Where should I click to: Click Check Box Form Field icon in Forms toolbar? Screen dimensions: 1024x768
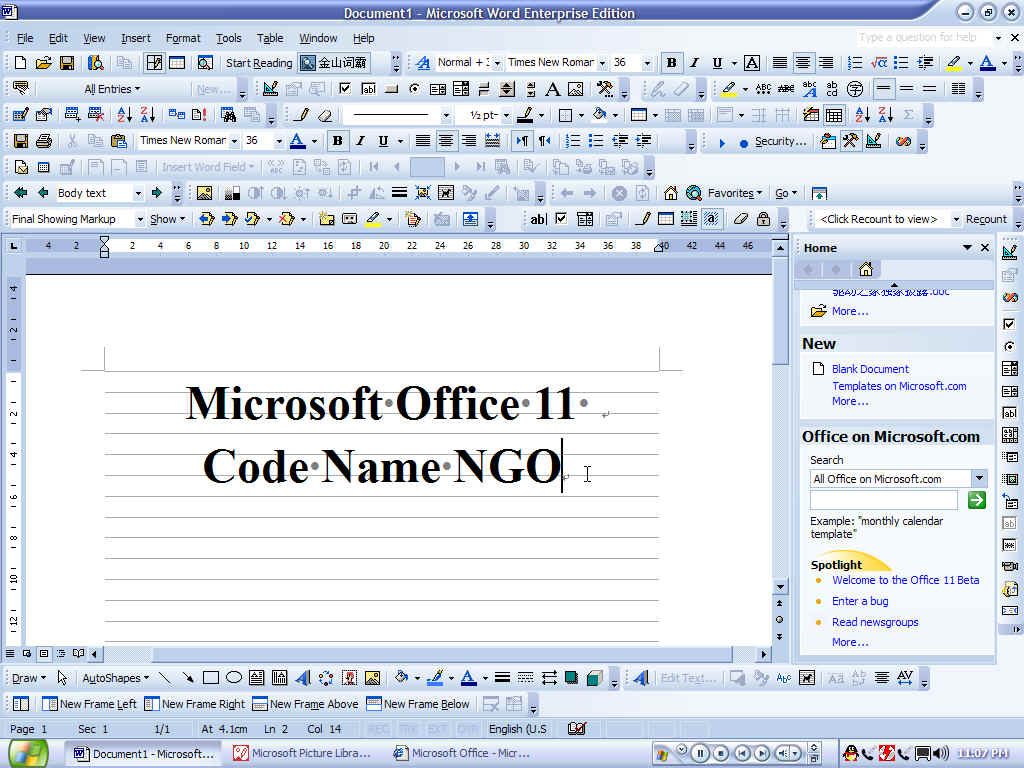click(561, 219)
